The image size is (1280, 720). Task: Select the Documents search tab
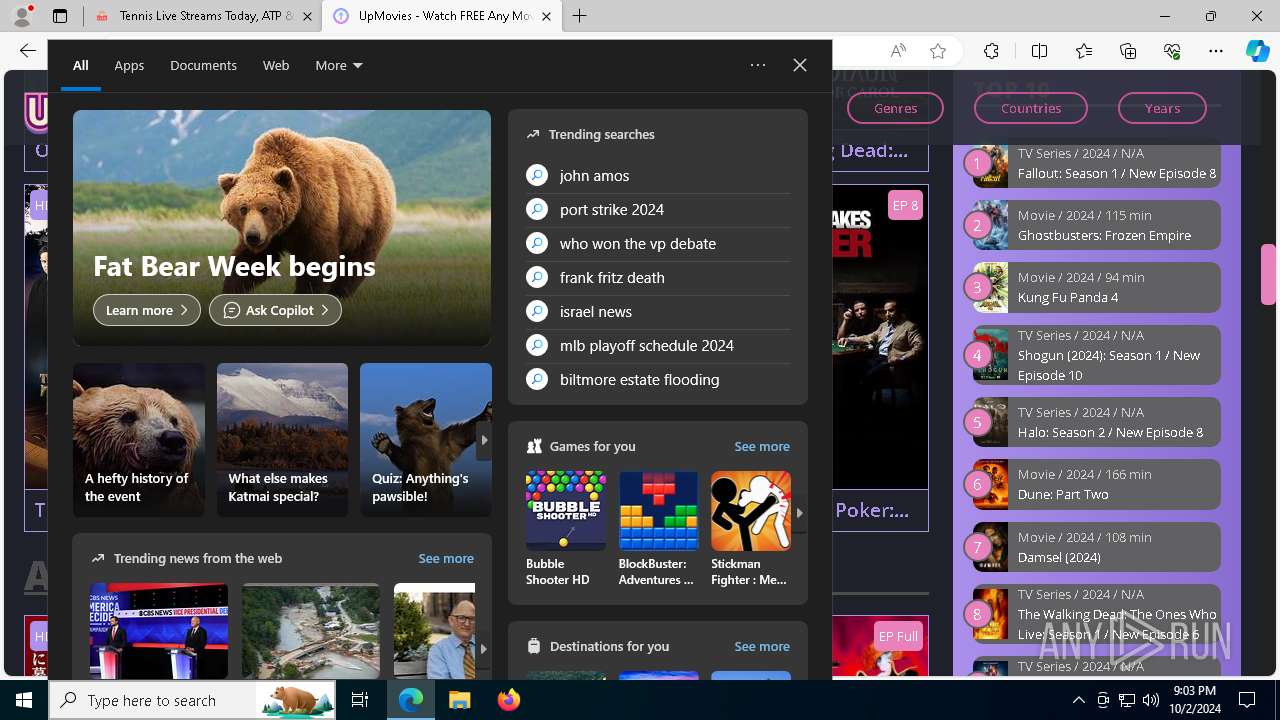203,65
